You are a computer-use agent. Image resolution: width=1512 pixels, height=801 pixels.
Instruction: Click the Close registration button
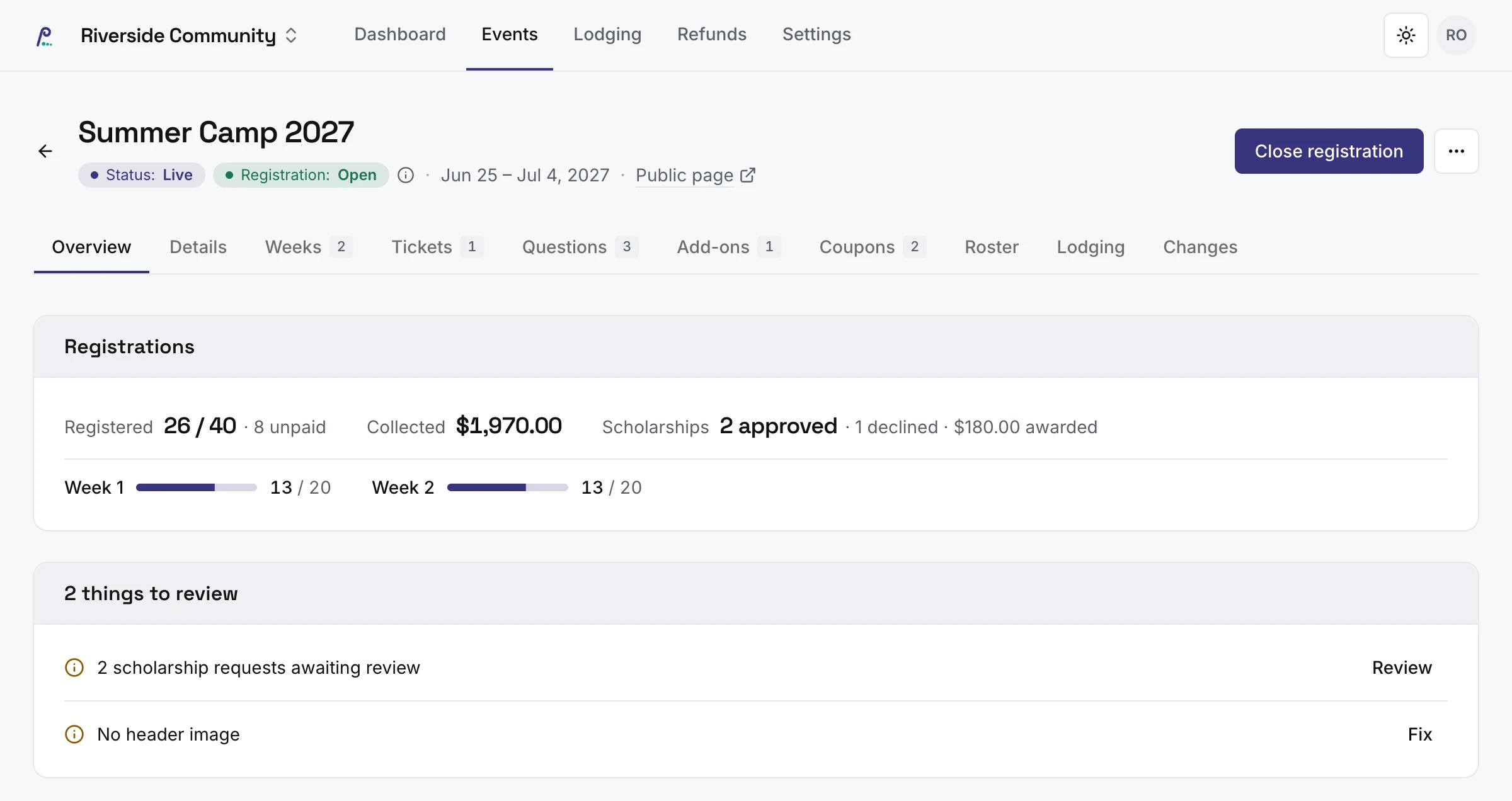click(1329, 151)
